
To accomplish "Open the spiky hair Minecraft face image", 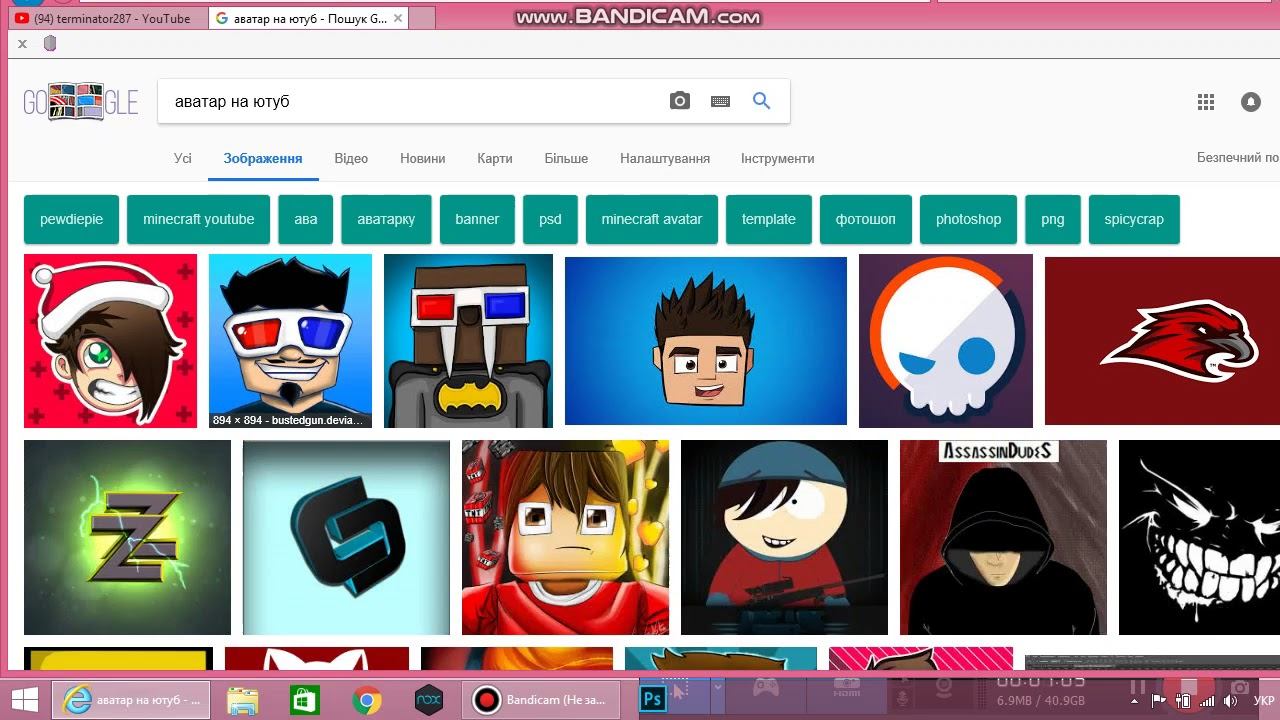I will (706, 341).
